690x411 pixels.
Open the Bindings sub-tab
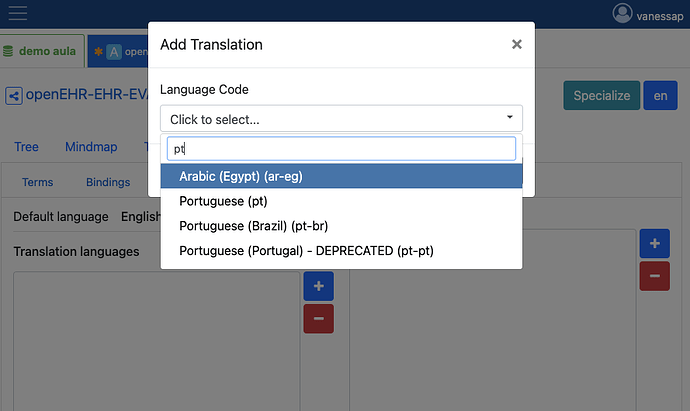108,182
